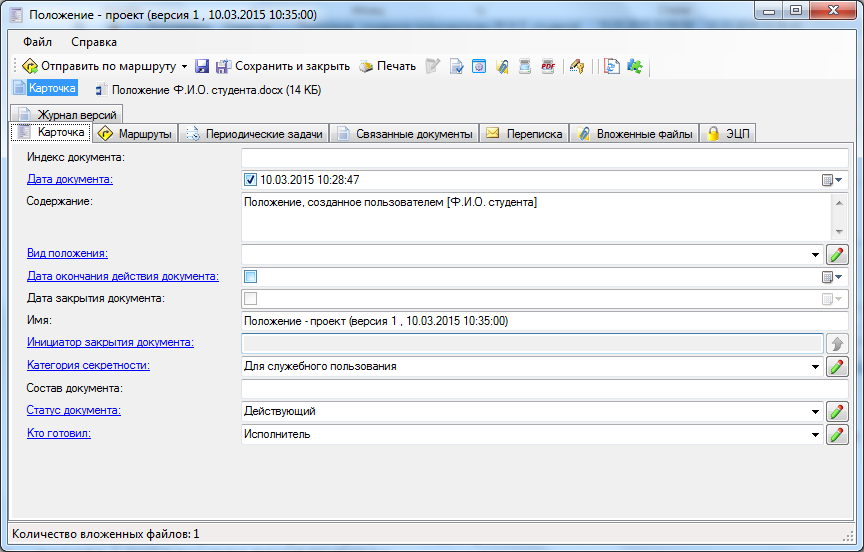864x552 pixels.
Task: Click Отправить по маршруту in the toolbar
Action: (99, 66)
